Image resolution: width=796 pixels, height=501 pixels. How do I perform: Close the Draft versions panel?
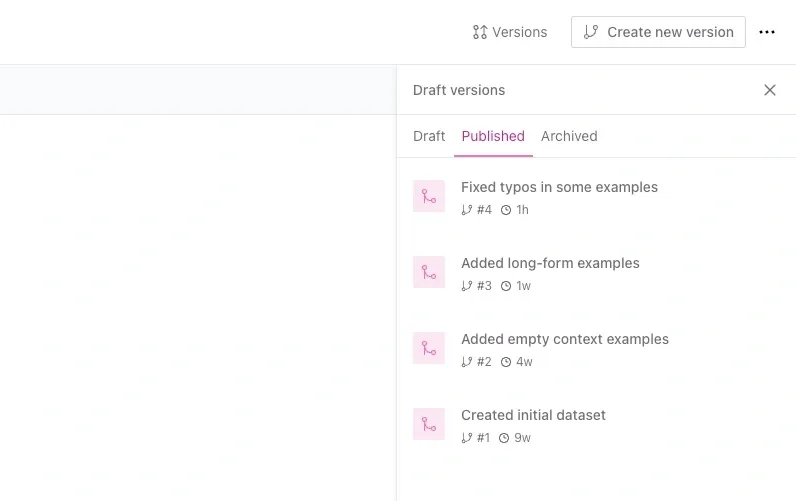coord(770,90)
